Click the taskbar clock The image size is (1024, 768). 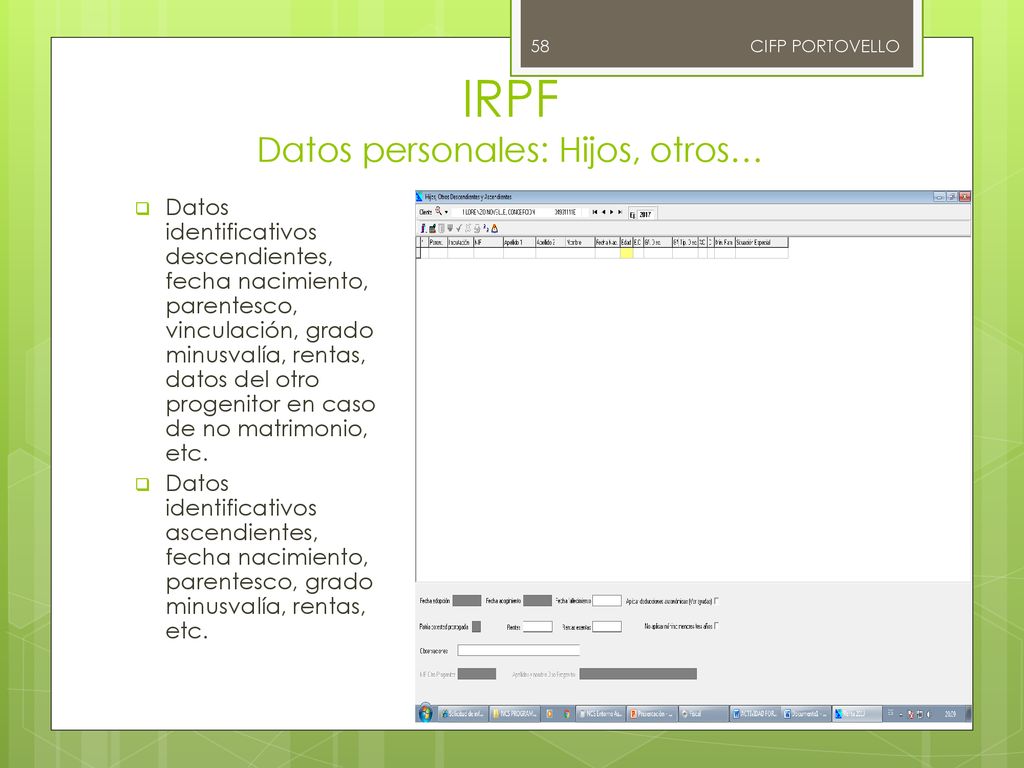[950, 714]
